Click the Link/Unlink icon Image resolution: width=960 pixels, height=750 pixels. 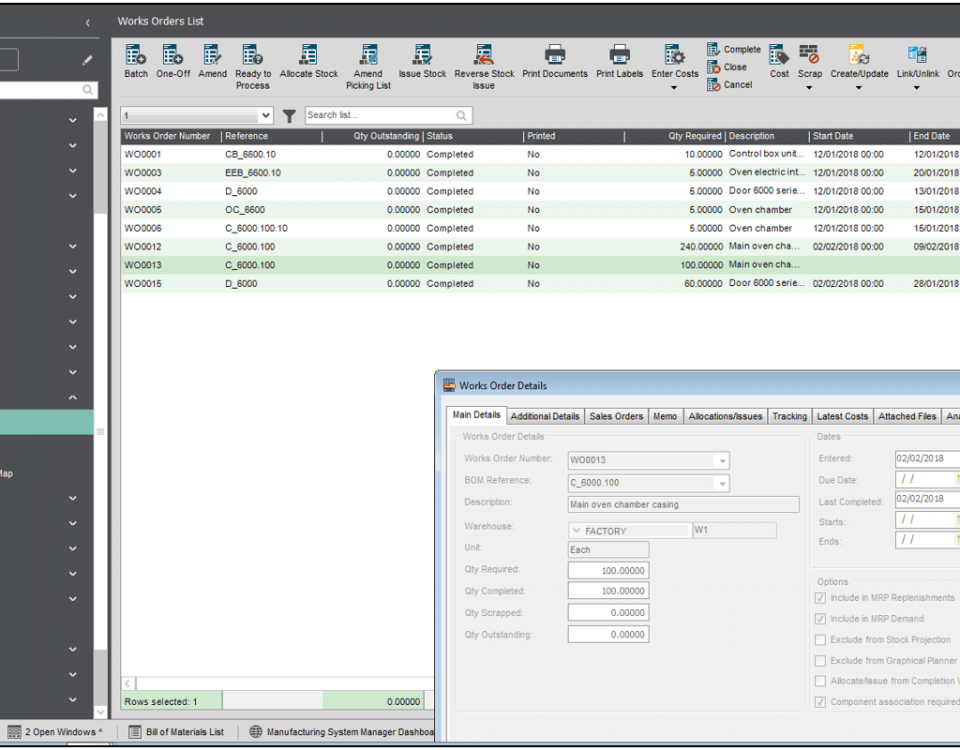click(917, 55)
